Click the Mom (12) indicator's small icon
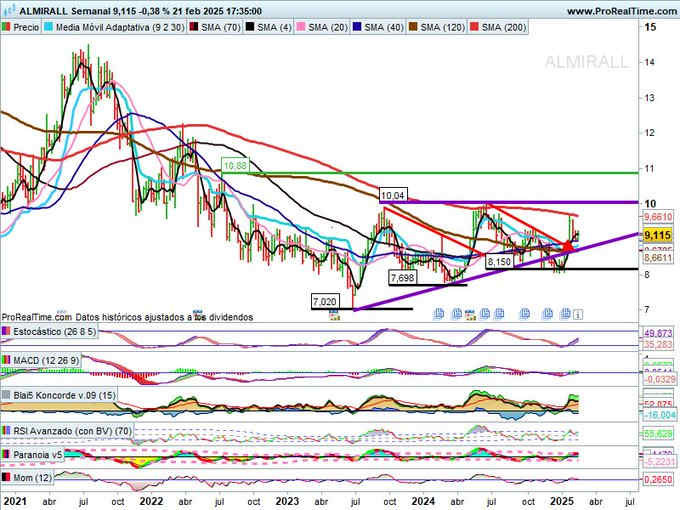 pos(6,477)
